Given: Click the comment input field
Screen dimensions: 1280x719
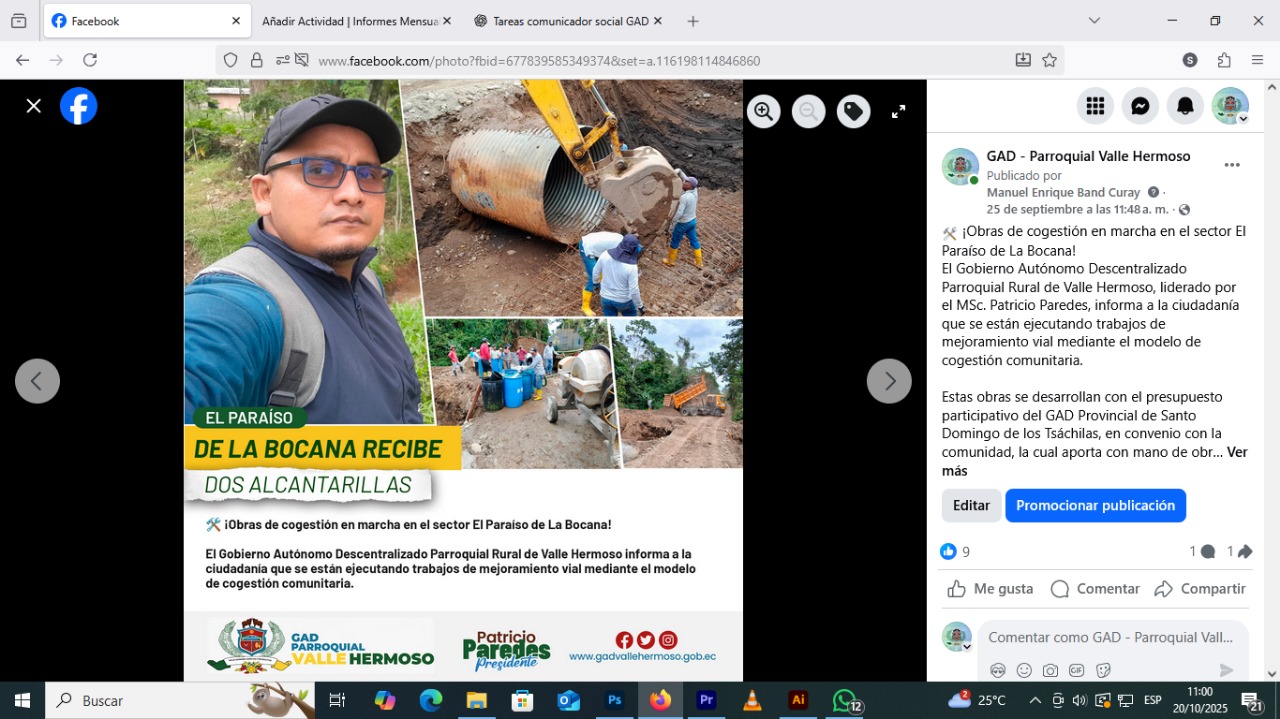Looking at the screenshot, I should 1110,637.
